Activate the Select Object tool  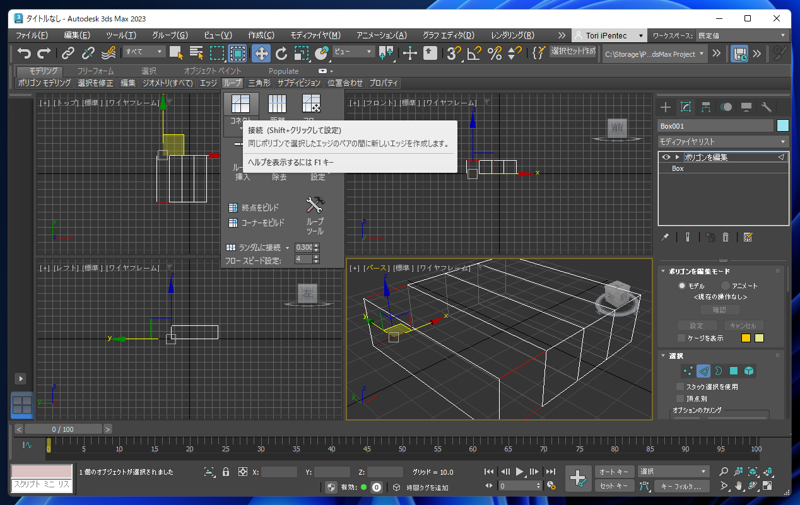pyautogui.click(x=176, y=53)
